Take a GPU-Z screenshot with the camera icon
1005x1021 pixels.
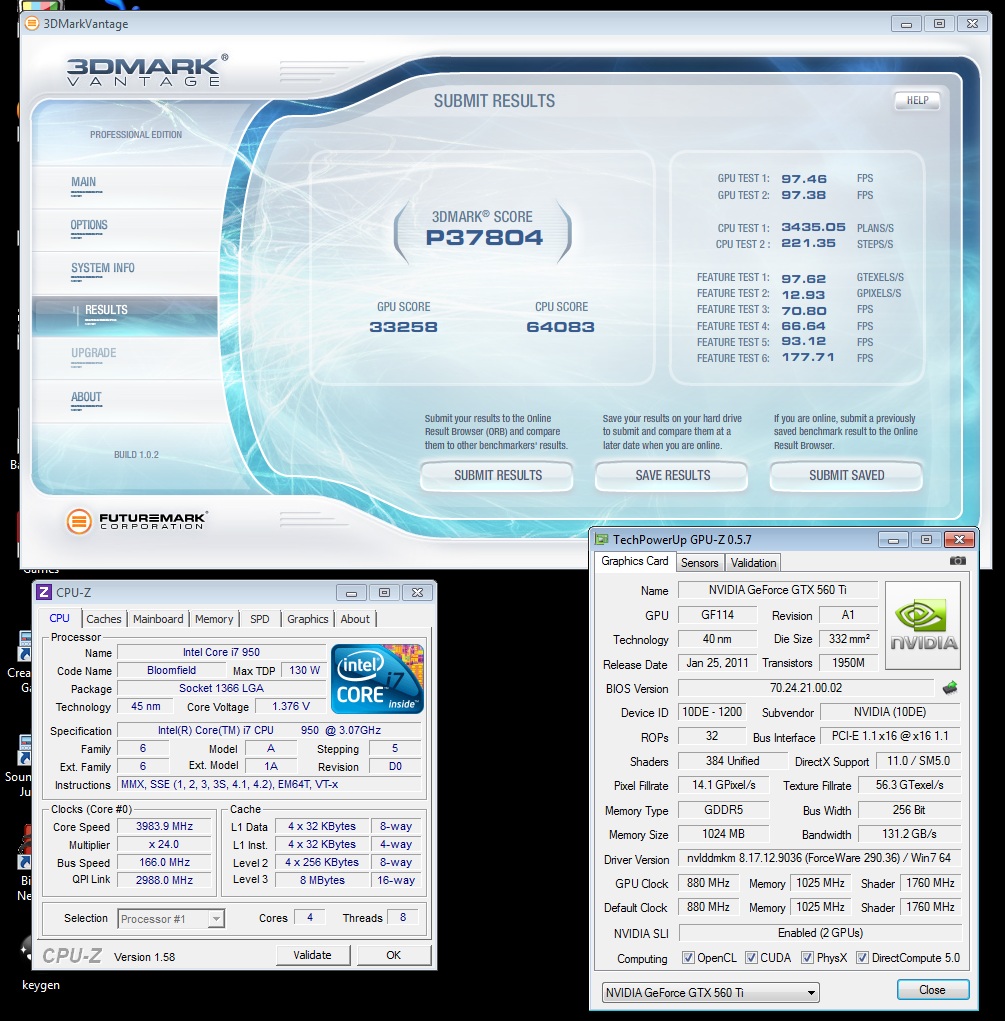pyautogui.click(x=957, y=561)
